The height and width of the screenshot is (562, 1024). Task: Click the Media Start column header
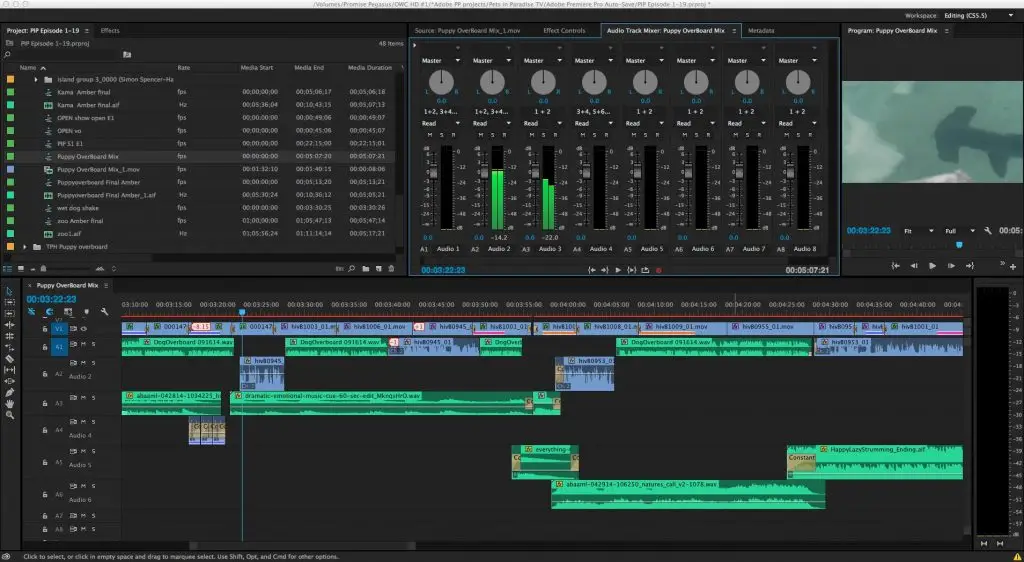pos(257,68)
